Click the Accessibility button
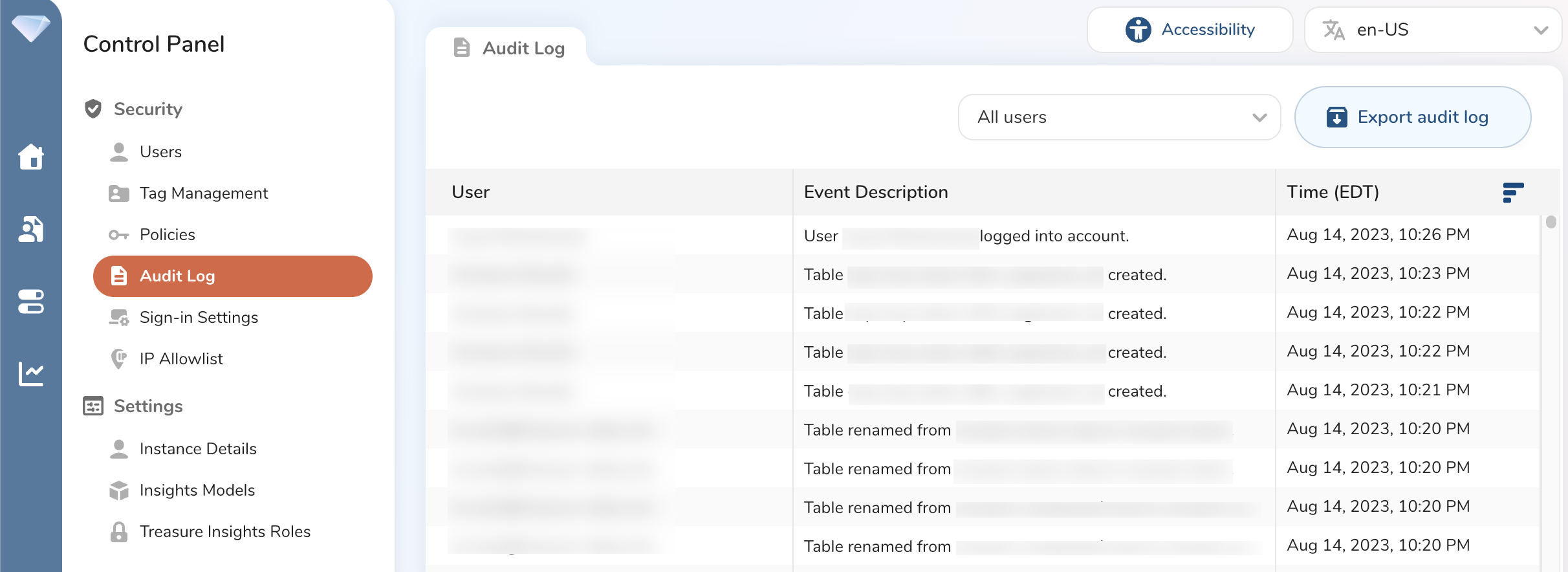Viewport: 1568px width, 572px height. [1190, 30]
